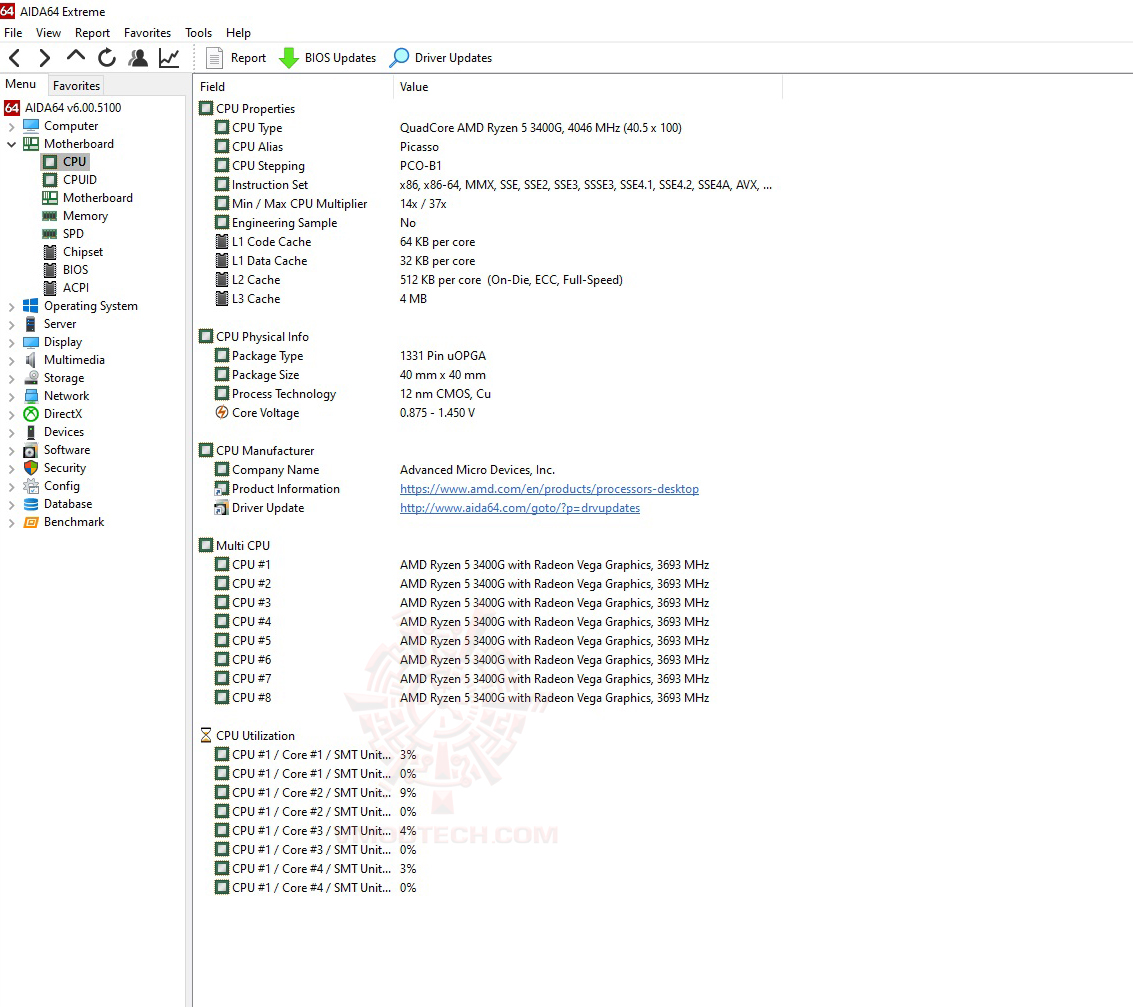Click the up-level arrow icon
1133x1007 pixels.
(75, 56)
